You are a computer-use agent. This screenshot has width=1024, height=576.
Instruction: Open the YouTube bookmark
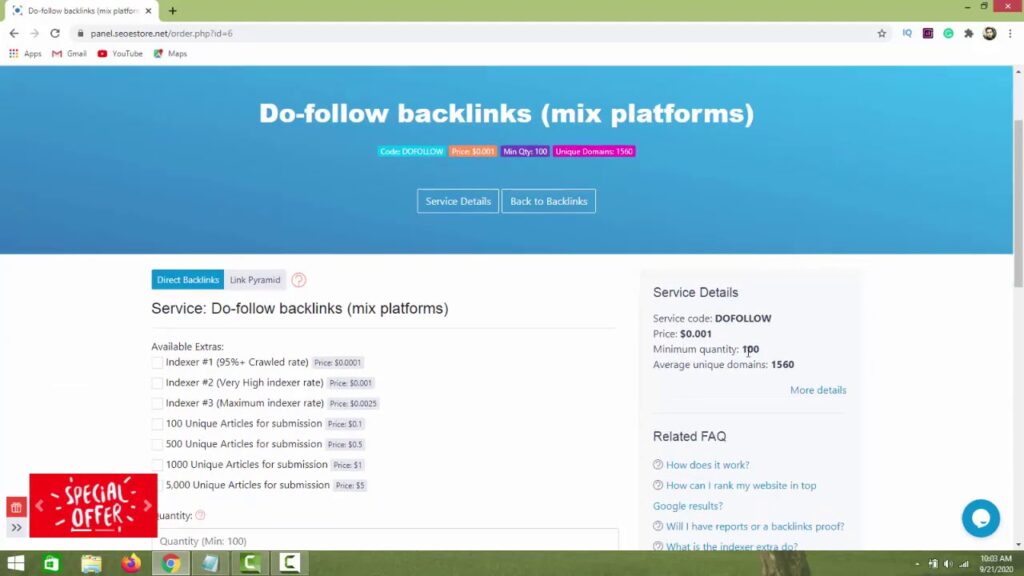tap(120, 54)
